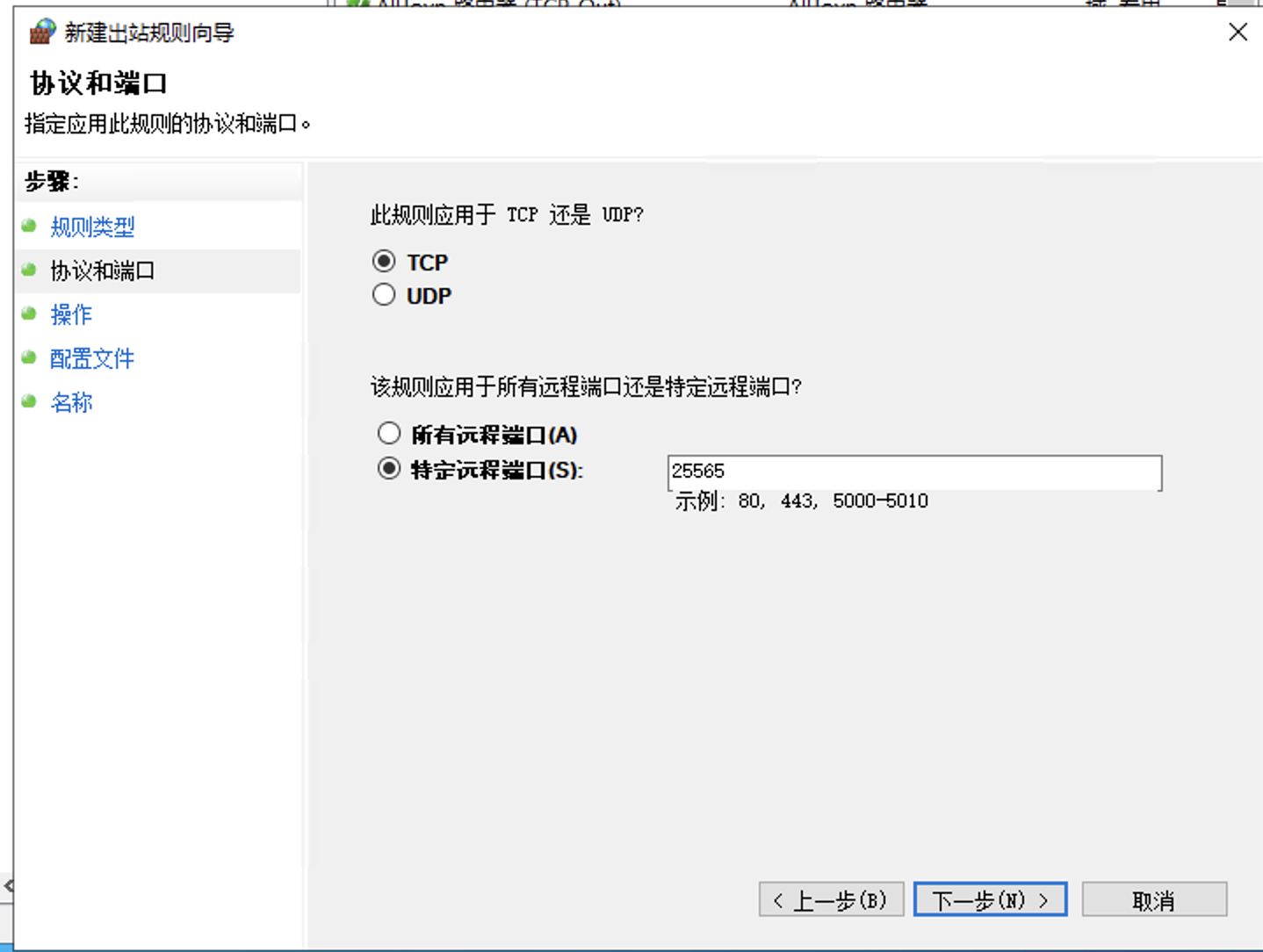Screen dimensions: 1263x952
Task: Jump to the 操作 step
Action: 71,314
